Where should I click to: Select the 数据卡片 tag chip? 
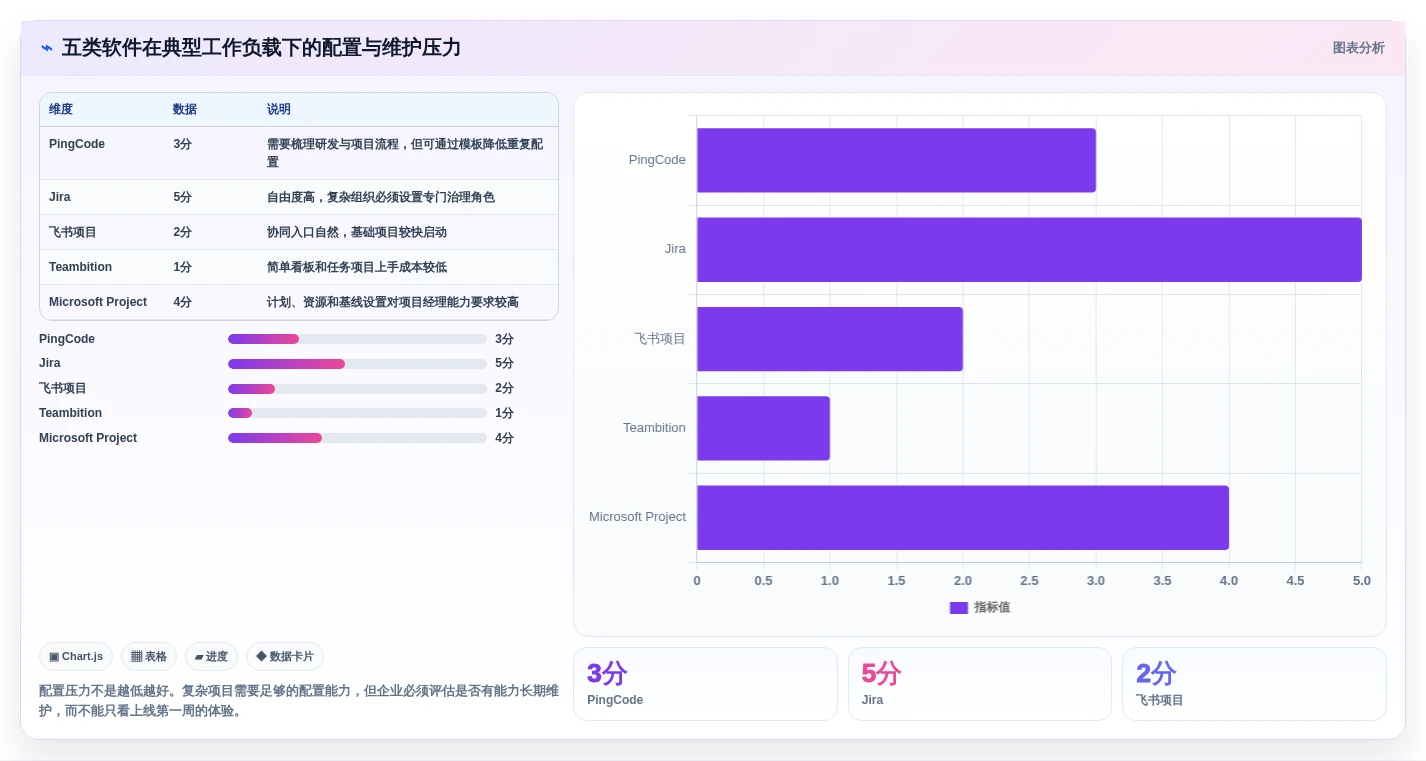pos(285,657)
